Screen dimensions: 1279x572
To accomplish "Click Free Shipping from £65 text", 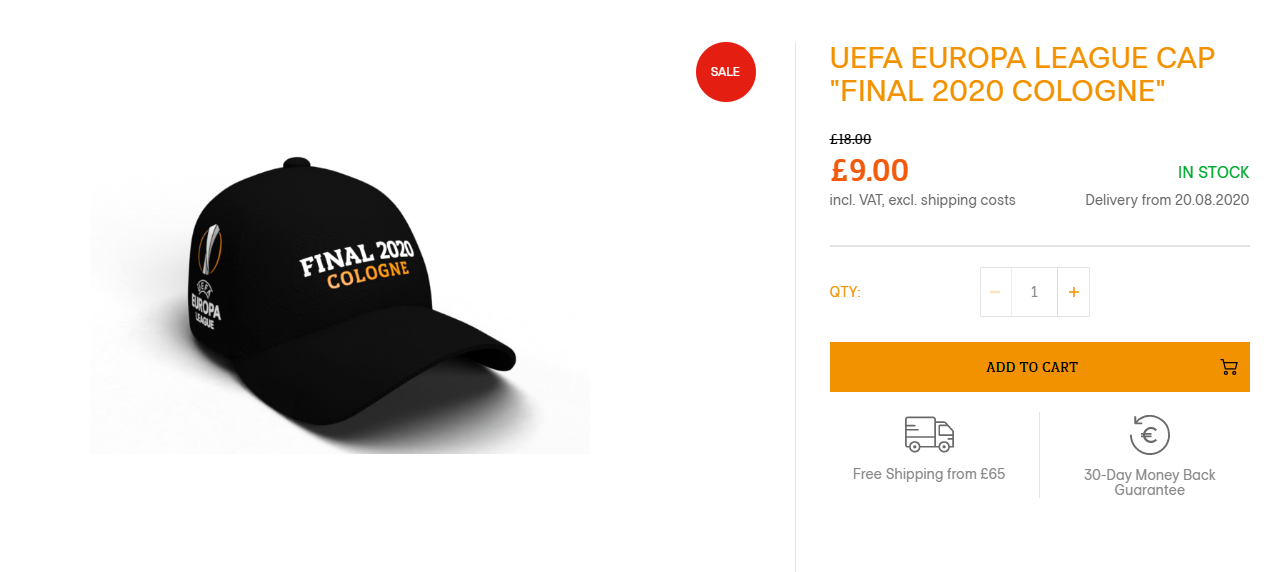I will (929, 474).
